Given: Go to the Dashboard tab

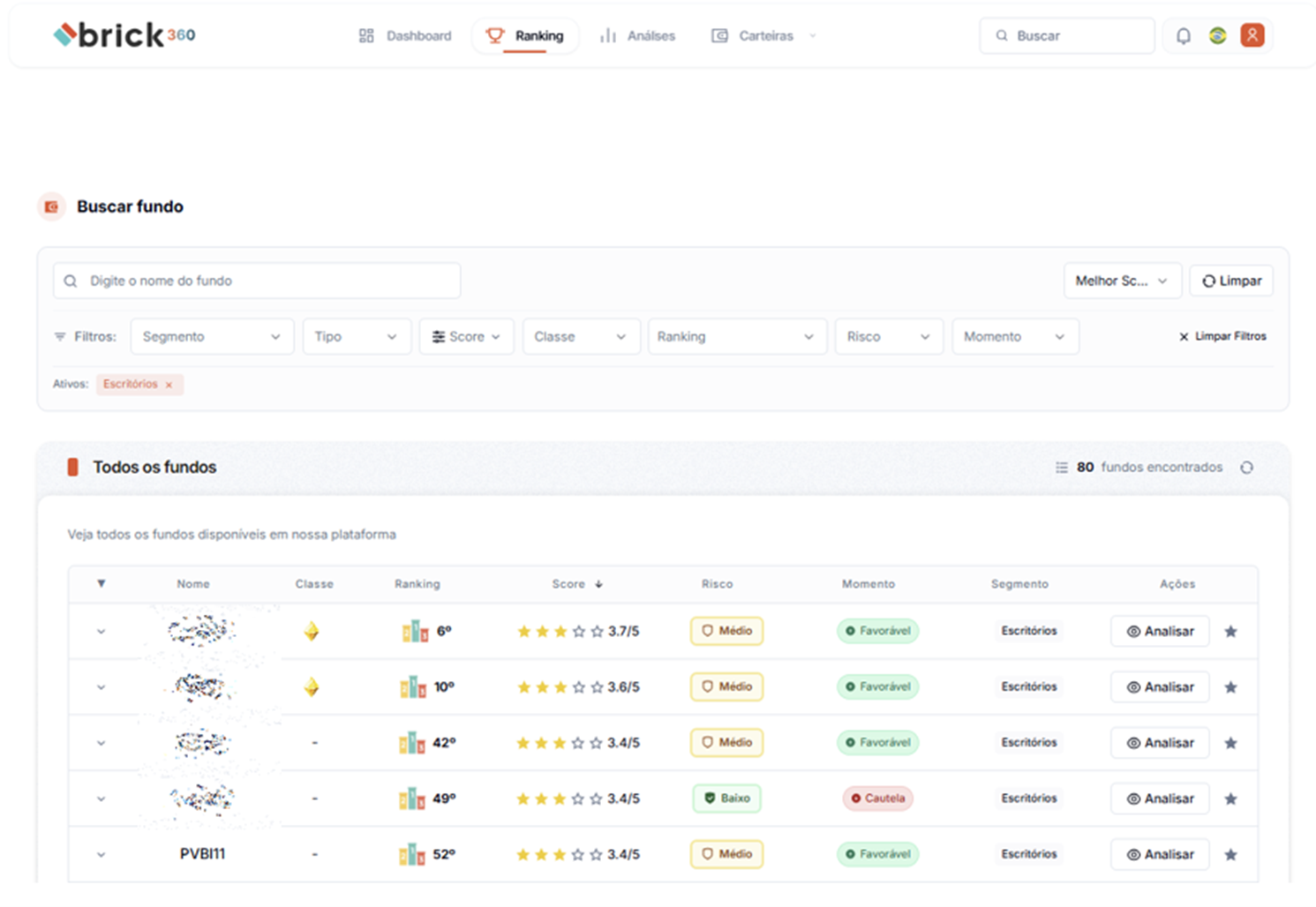Looking at the screenshot, I should pos(406,36).
